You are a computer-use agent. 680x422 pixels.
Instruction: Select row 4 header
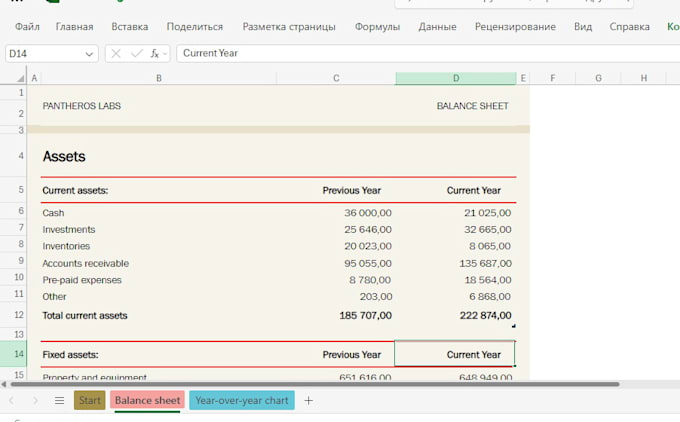point(14,155)
